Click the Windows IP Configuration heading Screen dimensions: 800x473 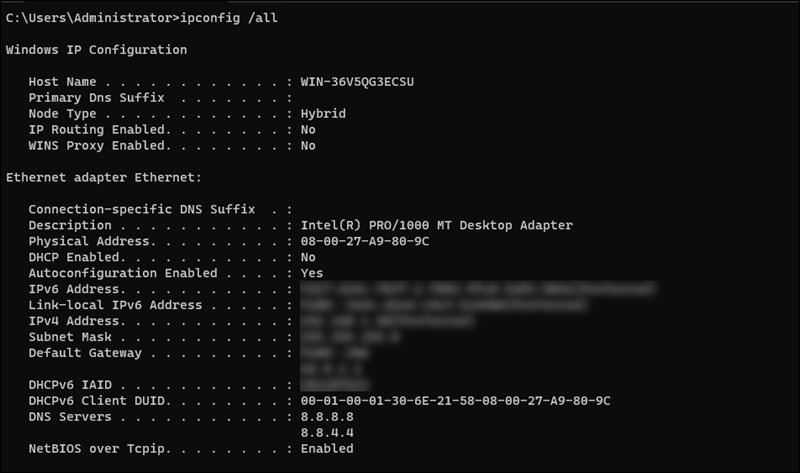(x=96, y=49)
